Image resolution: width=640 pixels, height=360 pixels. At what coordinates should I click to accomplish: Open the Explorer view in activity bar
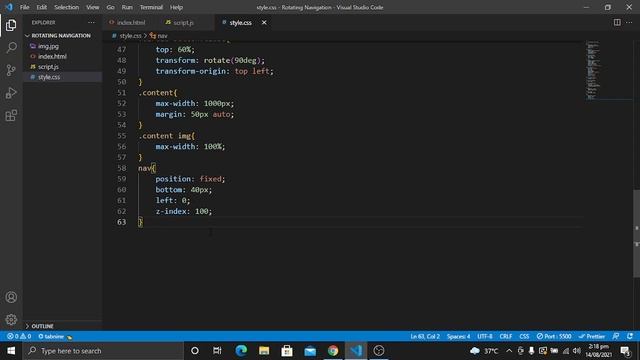click(11, 25)
